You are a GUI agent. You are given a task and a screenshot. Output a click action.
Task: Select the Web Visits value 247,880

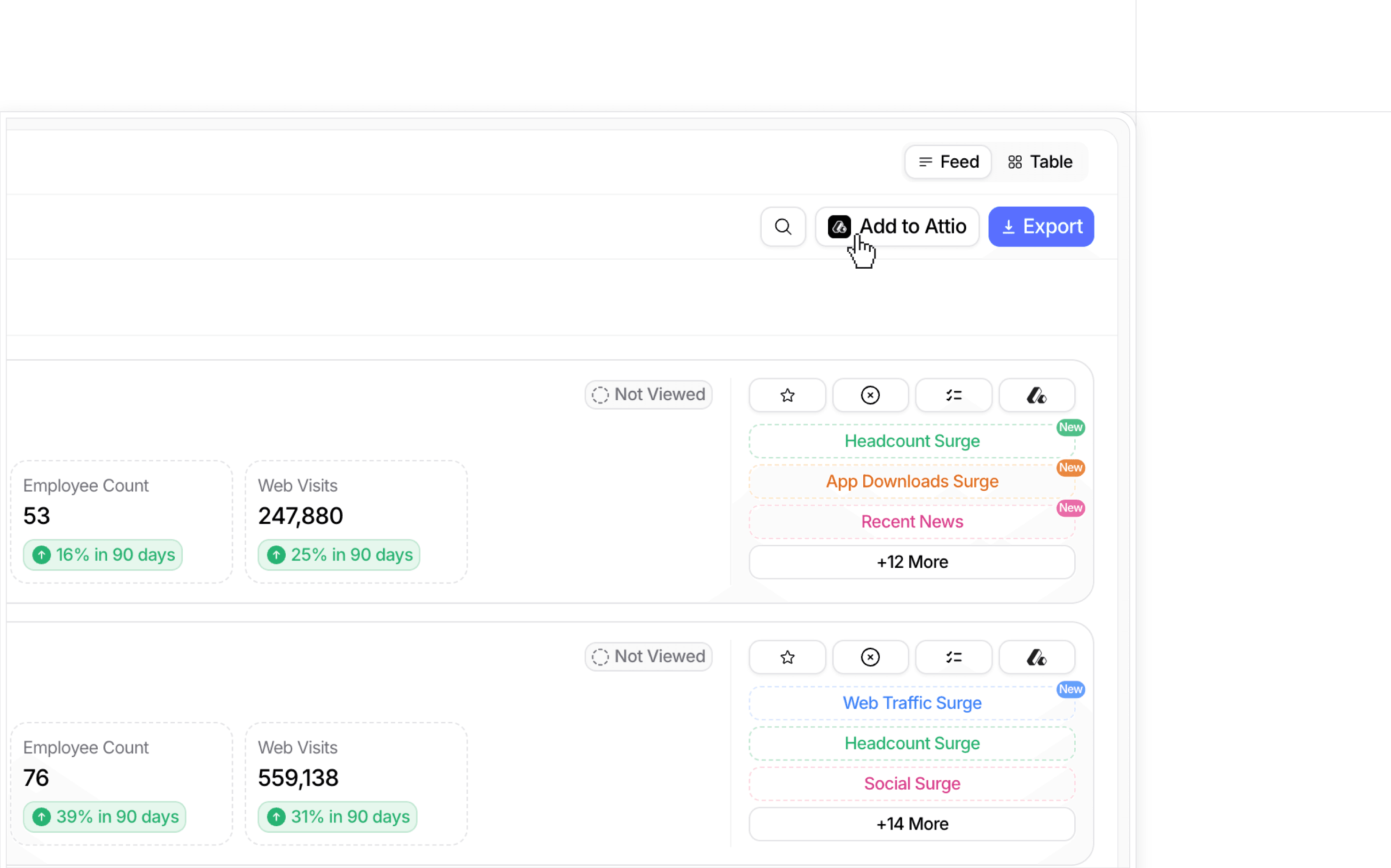pyautogui.click(x=300, y=516)
